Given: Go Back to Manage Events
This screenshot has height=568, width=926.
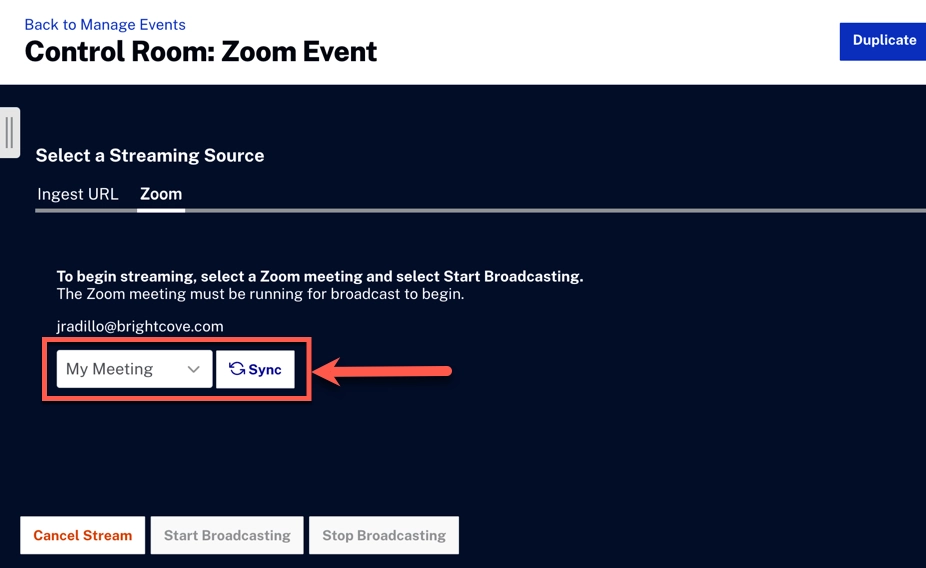Looking at the screenshot, I should (105, 24).
